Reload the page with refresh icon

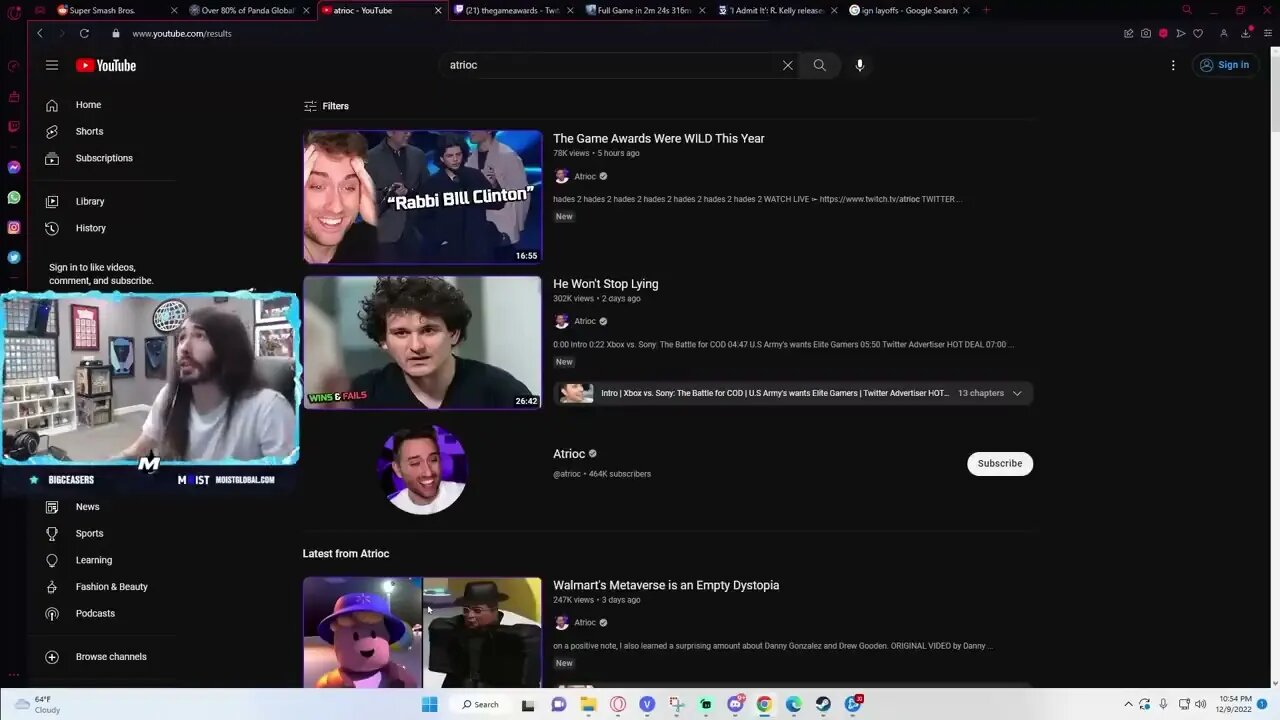84,33
